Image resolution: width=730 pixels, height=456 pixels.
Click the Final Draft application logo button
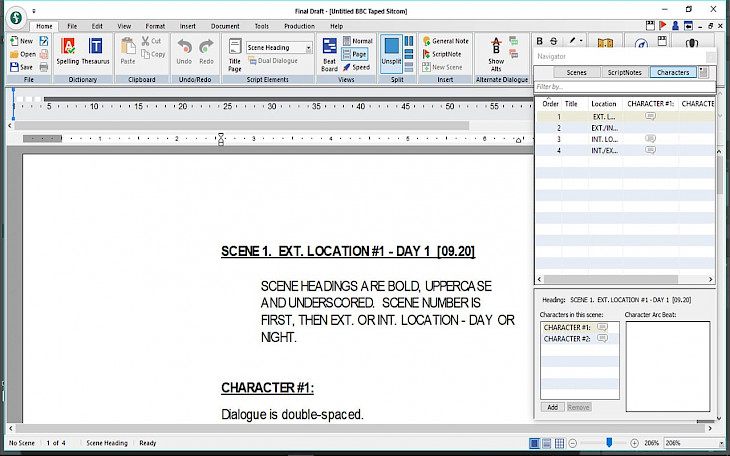pos(16,18)
